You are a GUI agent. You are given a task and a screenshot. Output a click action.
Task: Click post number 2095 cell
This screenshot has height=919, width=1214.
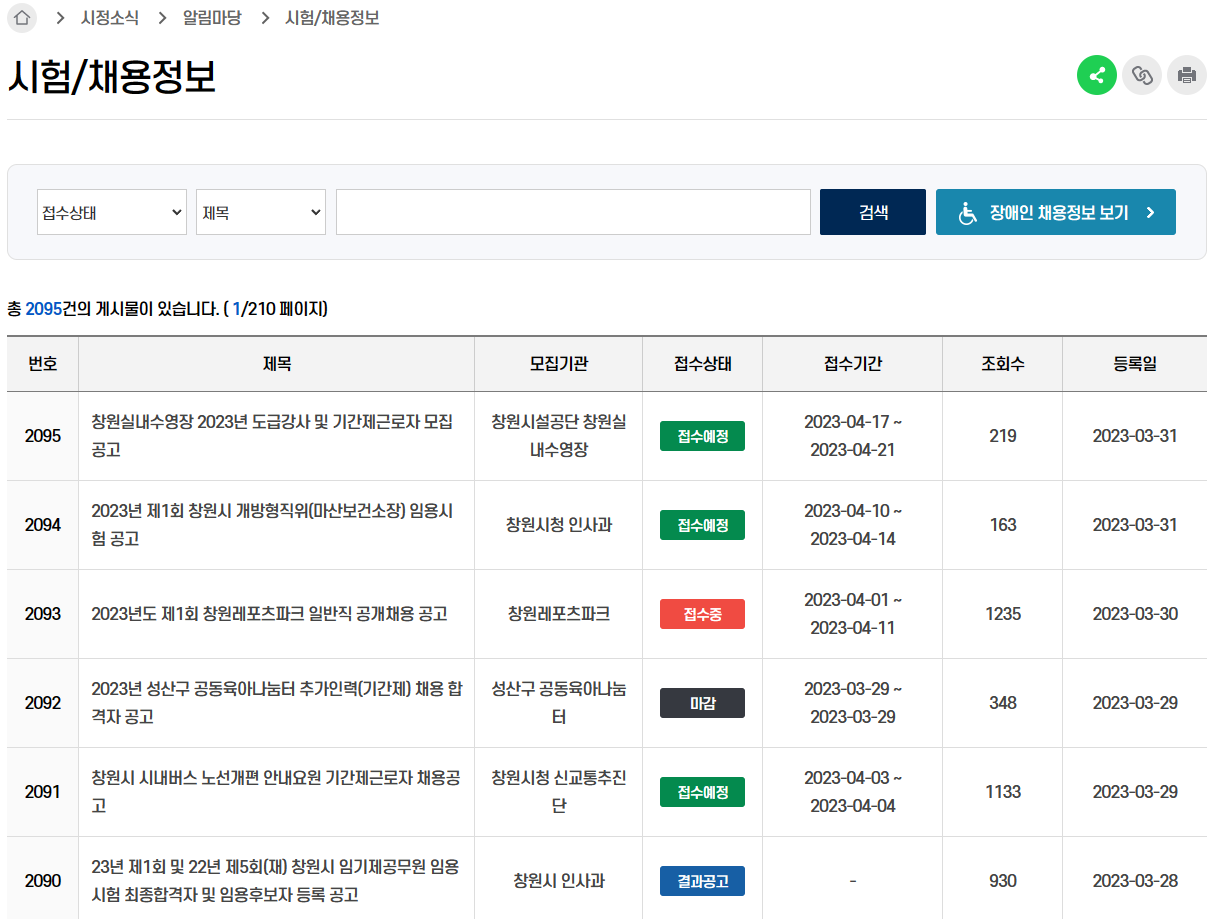click(43, 436)
